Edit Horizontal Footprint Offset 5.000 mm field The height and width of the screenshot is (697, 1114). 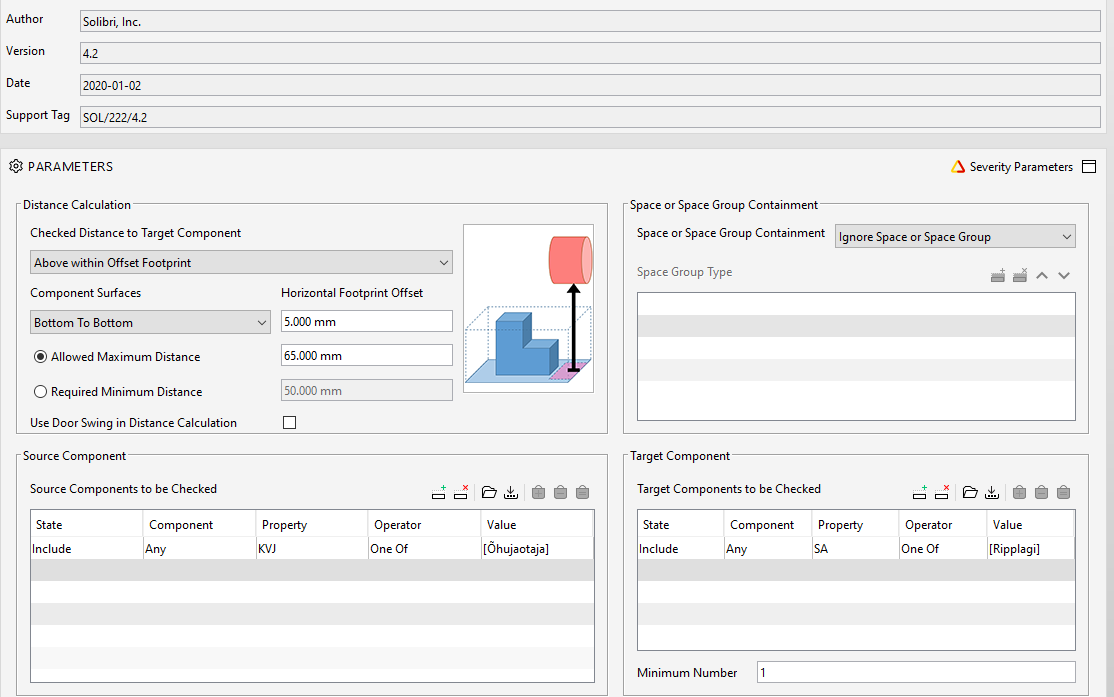point(367,321)
